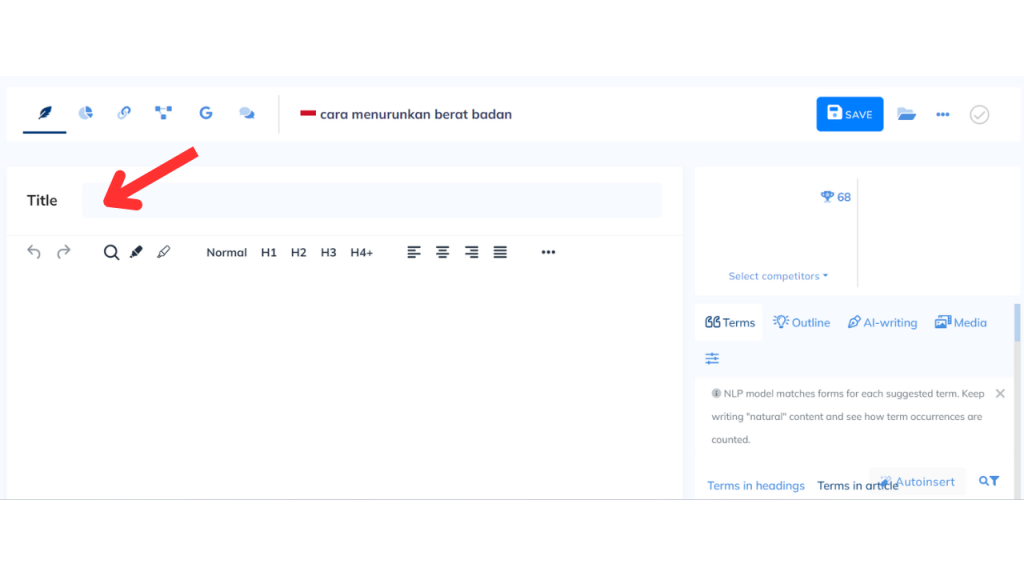Open the Google SERP preview icon
This screenshot has width=1024, height=576.
click(205, 113)
